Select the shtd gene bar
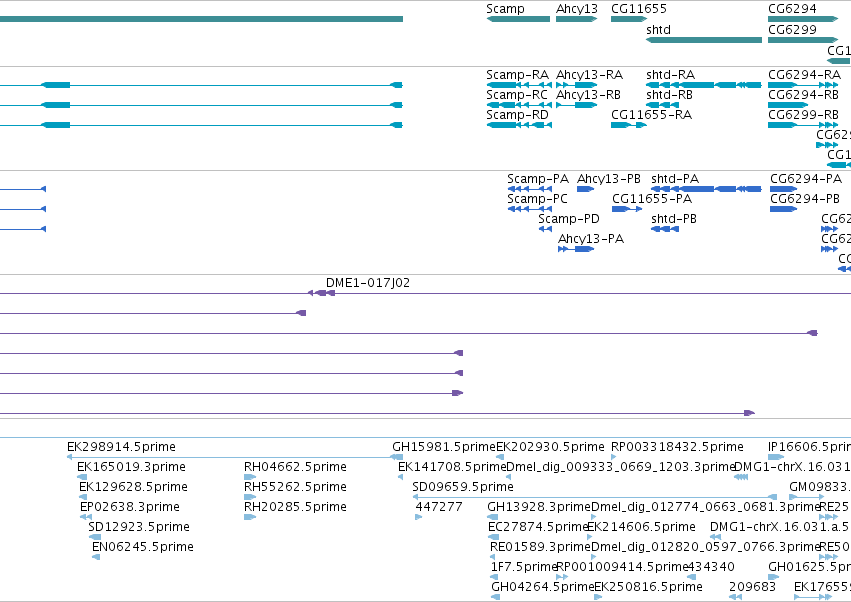This screenshot has width=851, height=602. pyautogui.click(x=704, y=40)
